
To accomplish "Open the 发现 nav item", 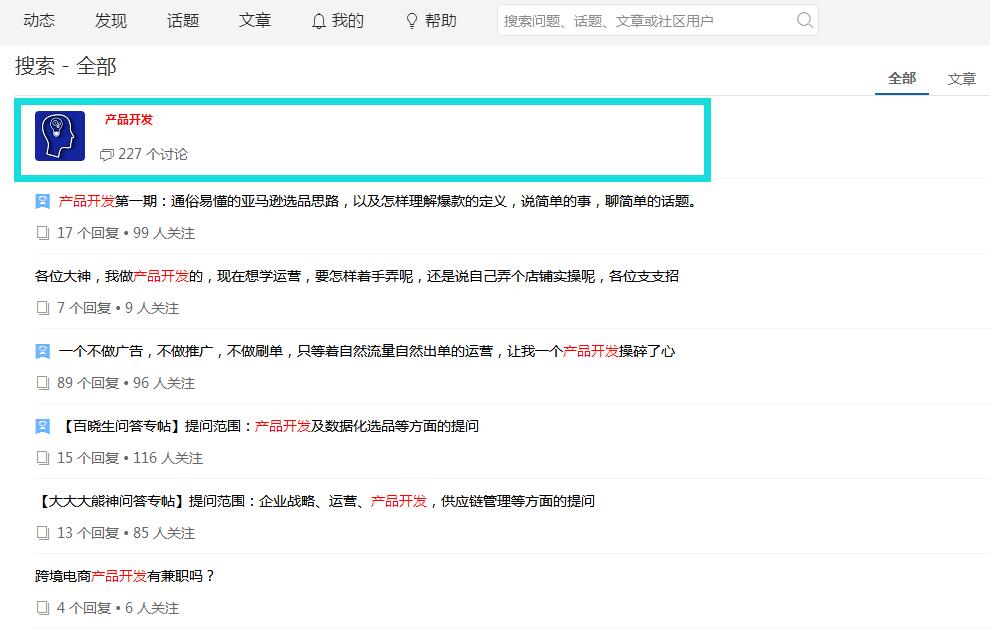I will [x=111, y=21].
